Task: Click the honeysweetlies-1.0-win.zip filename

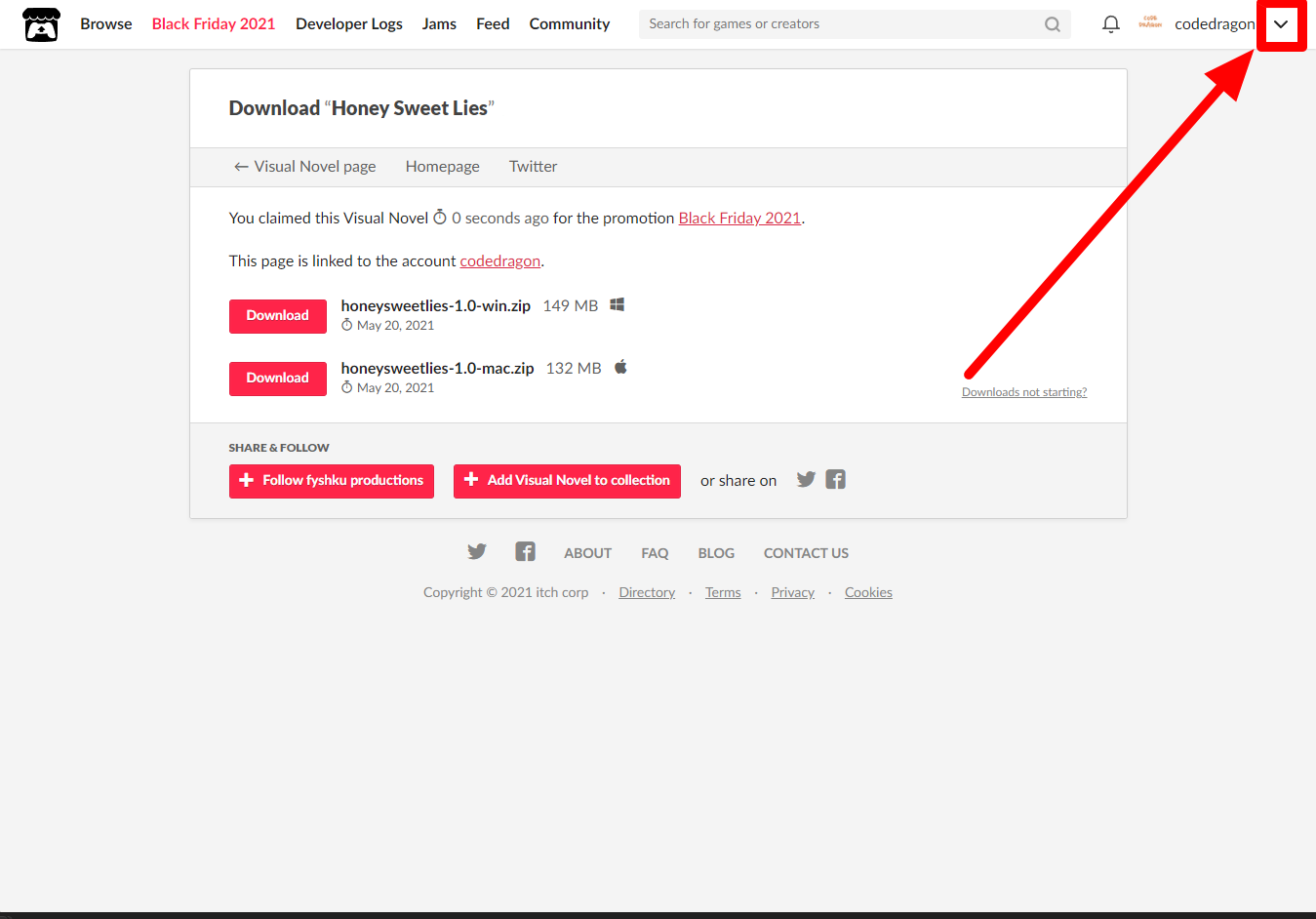Action: point(436,306)
